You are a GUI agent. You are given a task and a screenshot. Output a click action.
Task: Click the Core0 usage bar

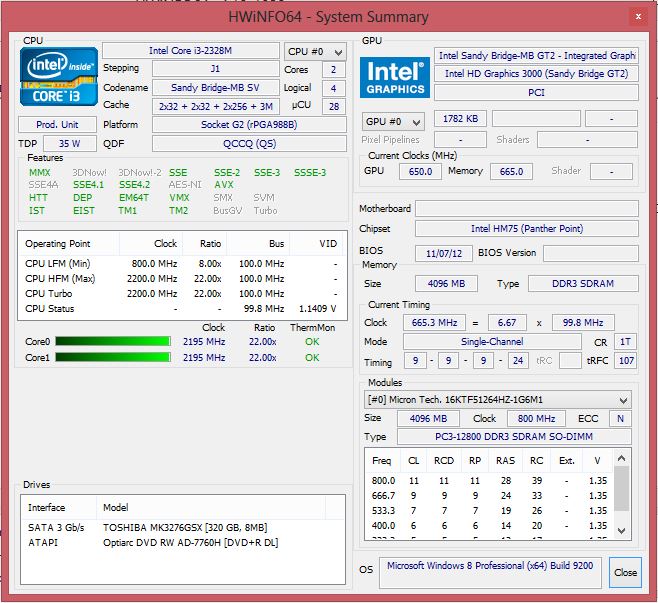point(113,342)
